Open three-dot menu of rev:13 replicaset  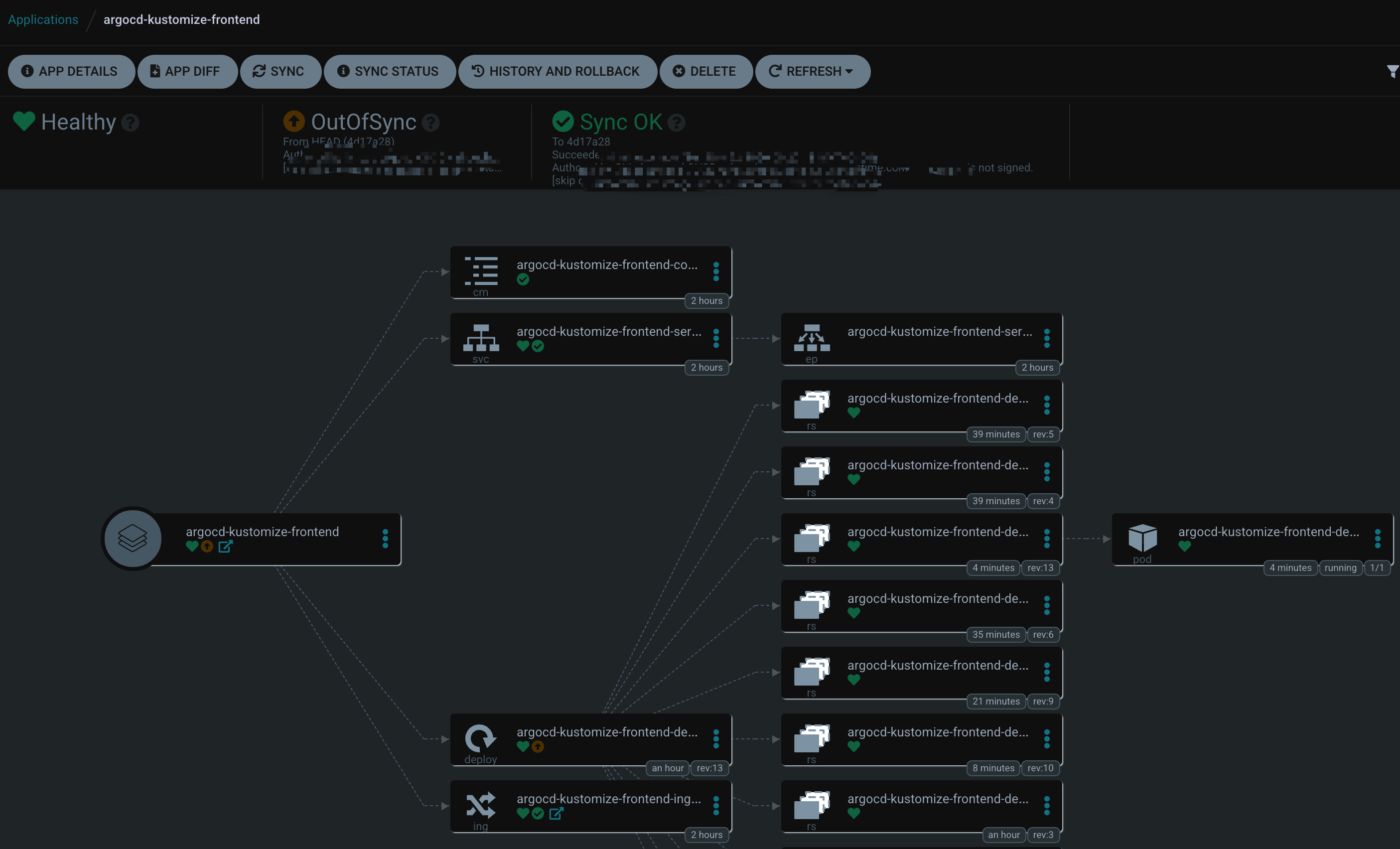(1047, 538)
